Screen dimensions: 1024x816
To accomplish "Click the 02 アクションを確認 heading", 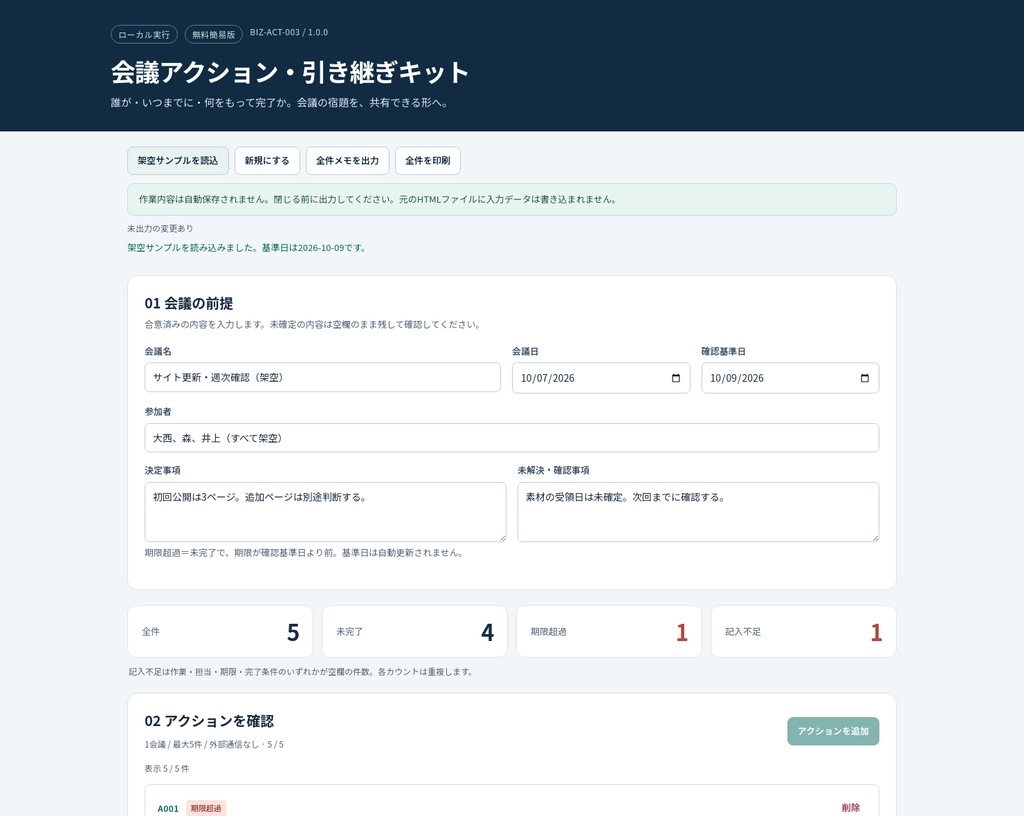I will pos(209,721).
